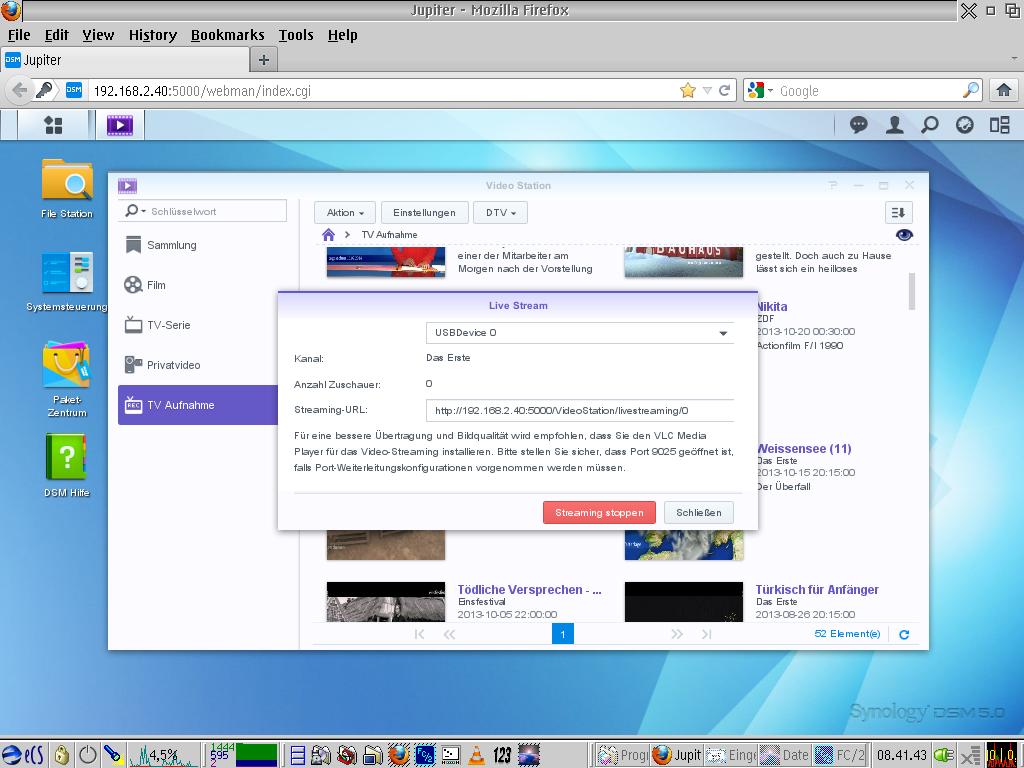Open File Station desktop icon
The width and height of the screenshot is (1024, 768).
[x=67, y=189]
